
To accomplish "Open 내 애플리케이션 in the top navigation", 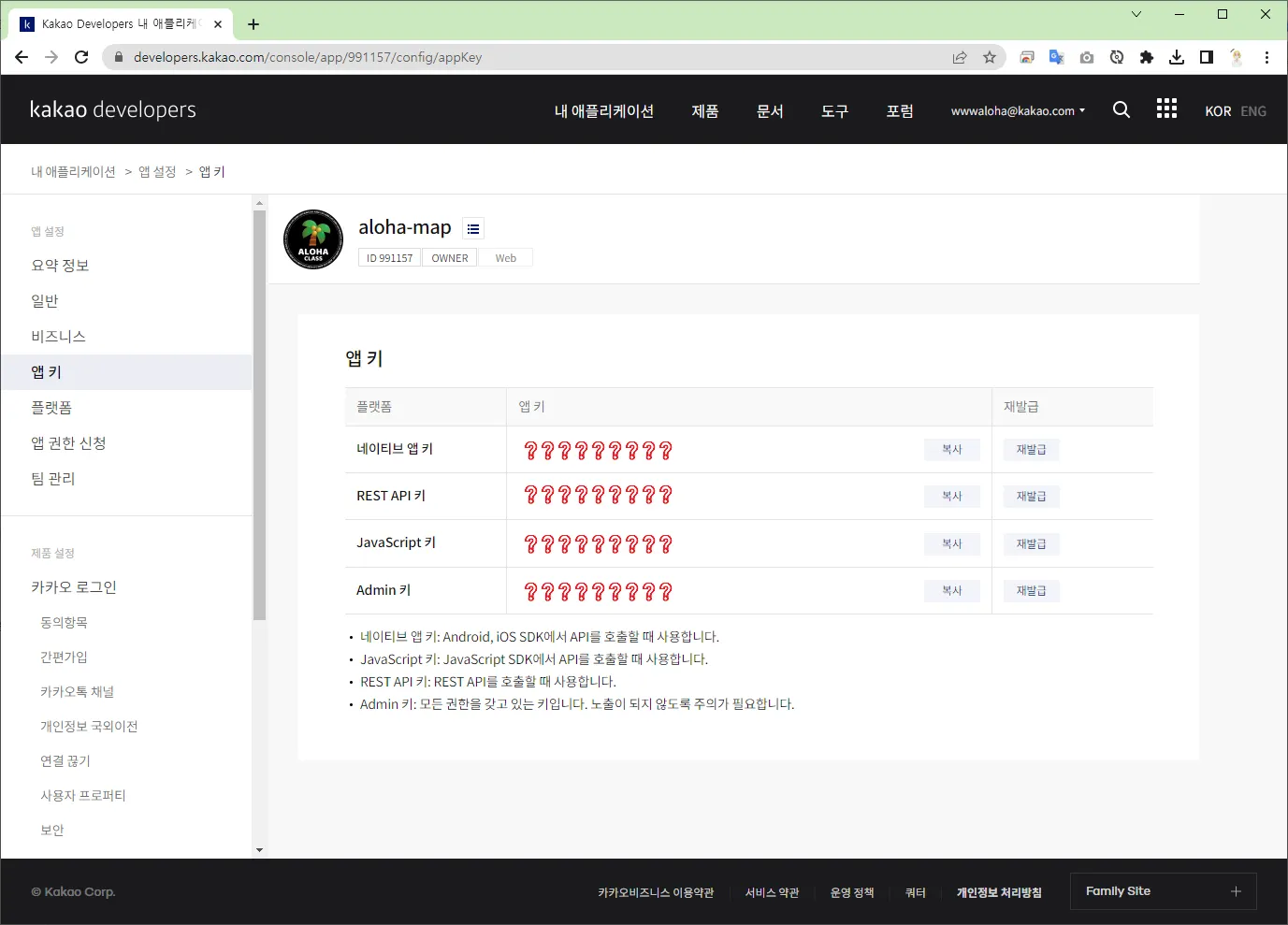I will tap(604, 110).
